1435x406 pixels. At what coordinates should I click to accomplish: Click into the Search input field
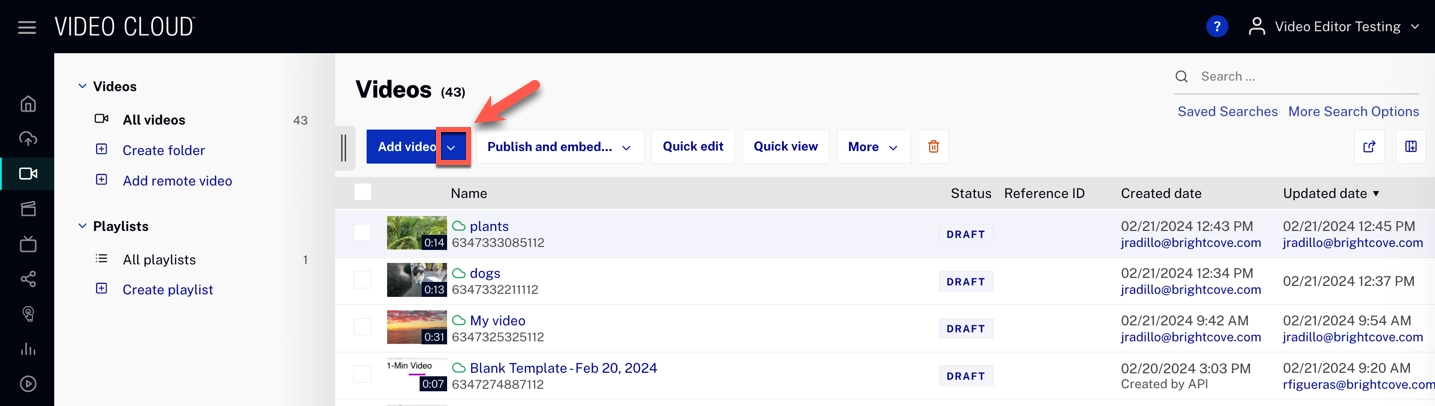(x=1300, y=77)
